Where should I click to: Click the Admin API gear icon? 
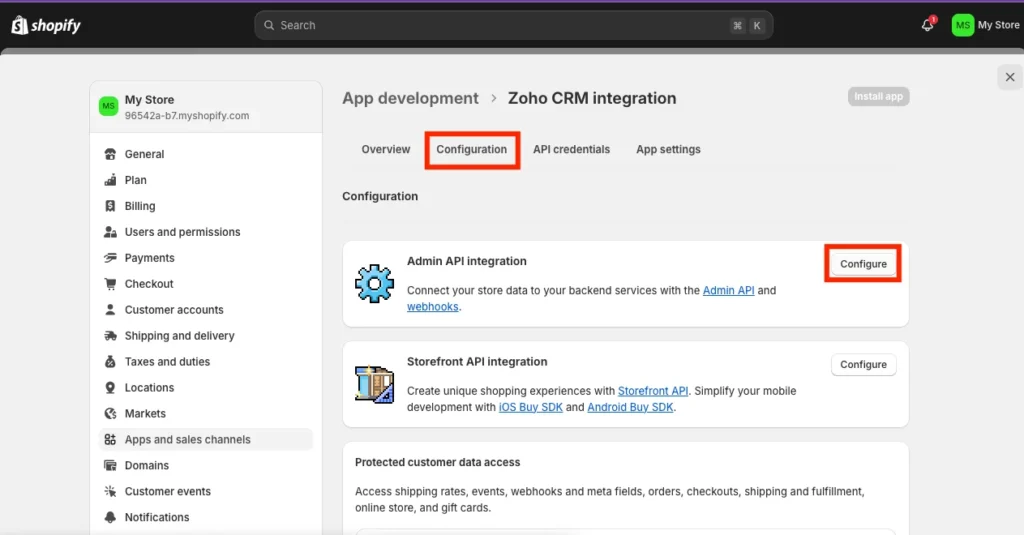[374, 284]
